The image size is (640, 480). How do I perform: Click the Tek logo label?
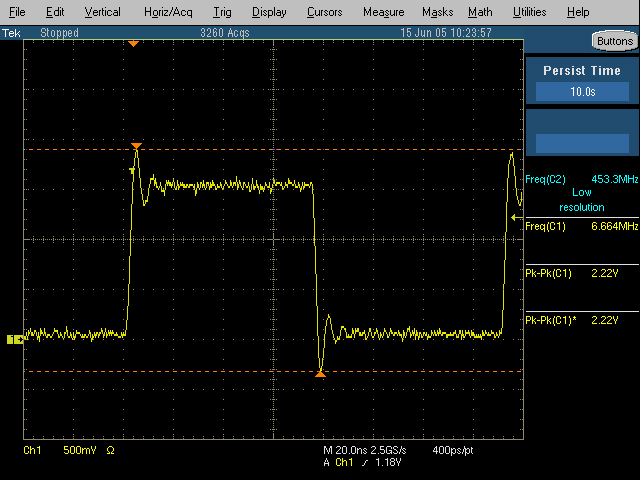click(x=11, y=33)
